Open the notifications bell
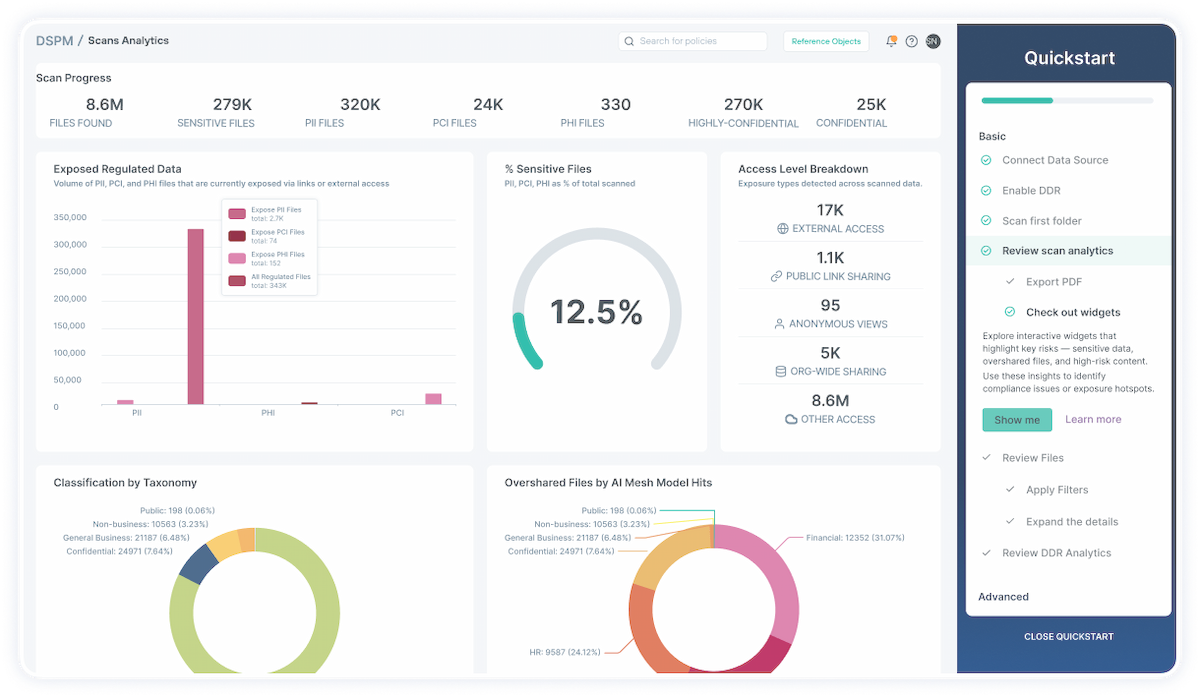The height and width of the screenshot is (697, 1200). coord(892,40)
